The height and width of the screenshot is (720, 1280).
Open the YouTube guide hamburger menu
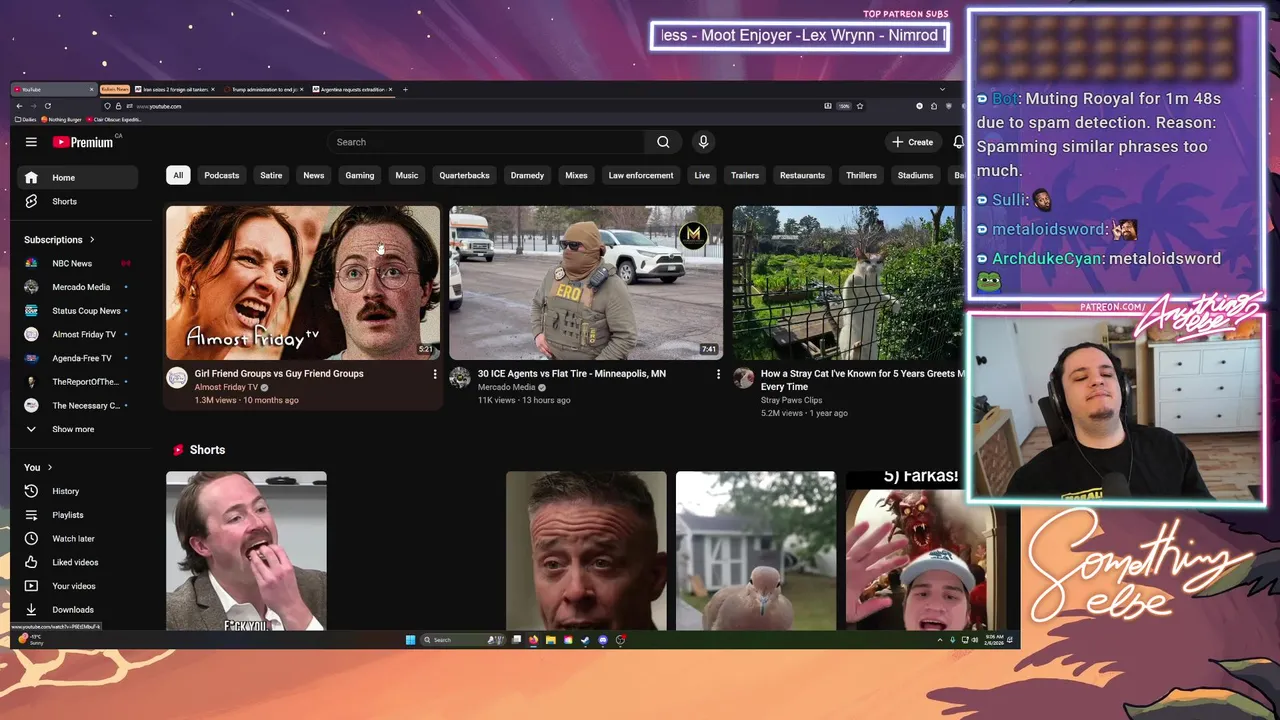click(x=31, y=142)
